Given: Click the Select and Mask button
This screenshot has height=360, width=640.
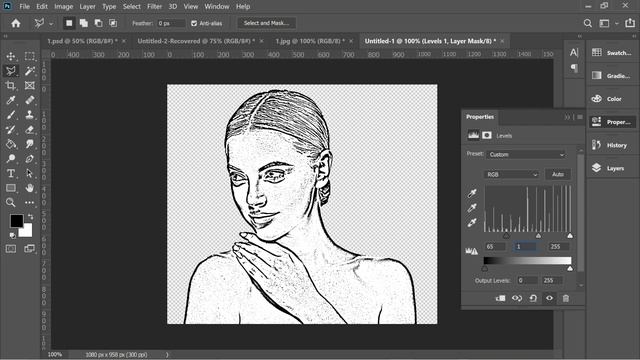Looking at the screenshot, I should tap(267, 23).
